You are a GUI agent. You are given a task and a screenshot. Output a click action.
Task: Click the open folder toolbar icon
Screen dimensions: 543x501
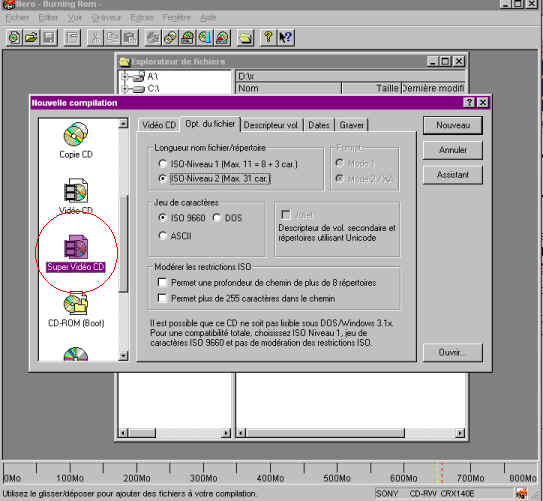pyautogui.click(x=31, y=37)
